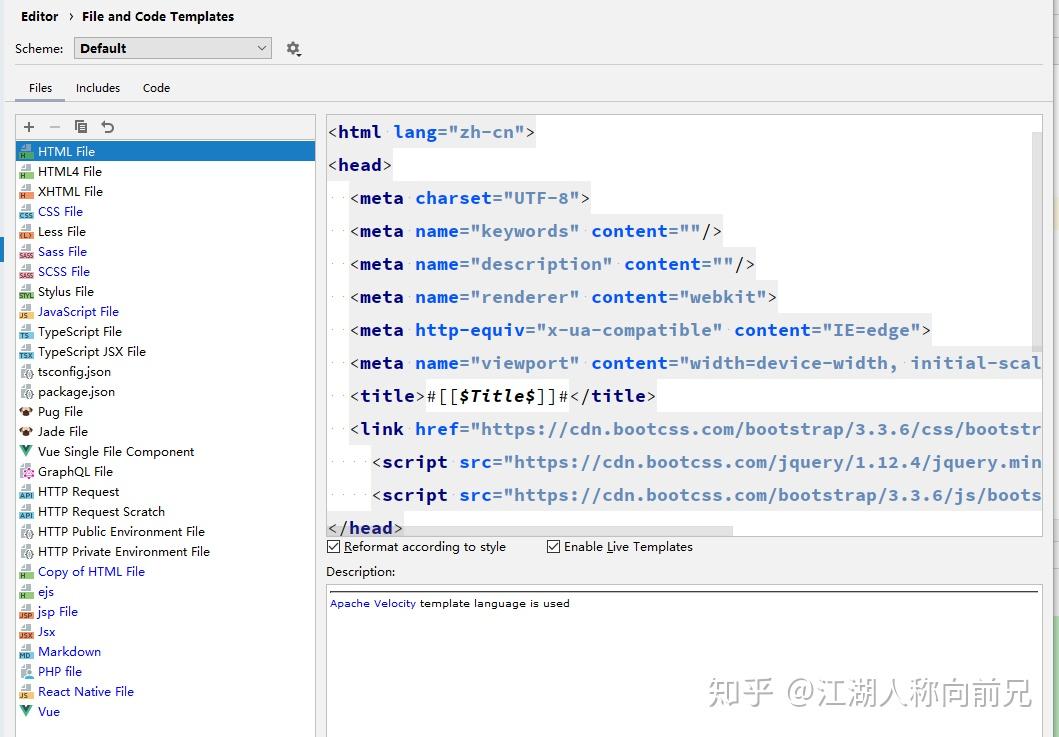Viewport: 1059px width, 737px height.
Task: Disable the Enable Live Templates checkbox
Action: [x=553, y=547]
